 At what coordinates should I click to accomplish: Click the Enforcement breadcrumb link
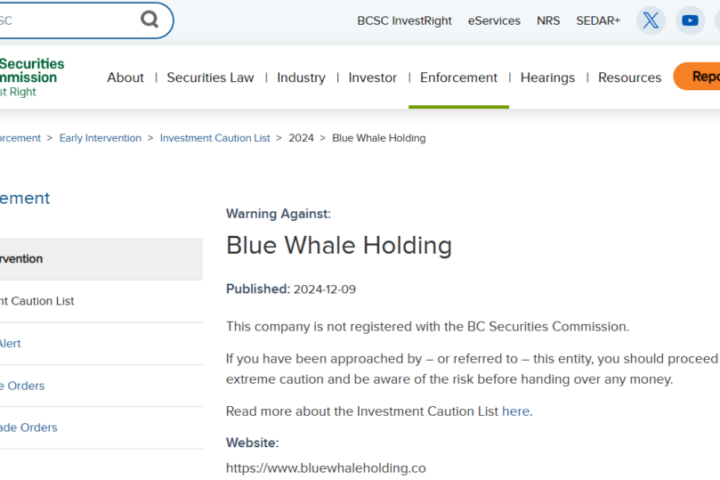(20, 138)
